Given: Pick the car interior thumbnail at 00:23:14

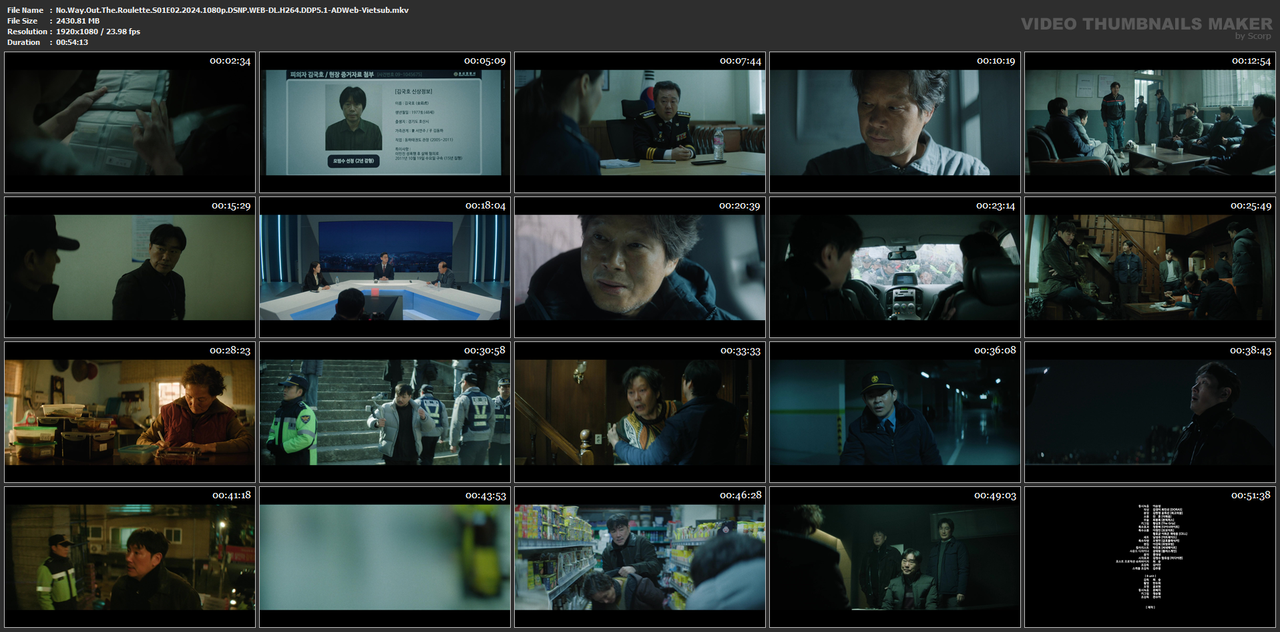Looking at the screenshot, I should pyautogui.click(x=895, y=267).
